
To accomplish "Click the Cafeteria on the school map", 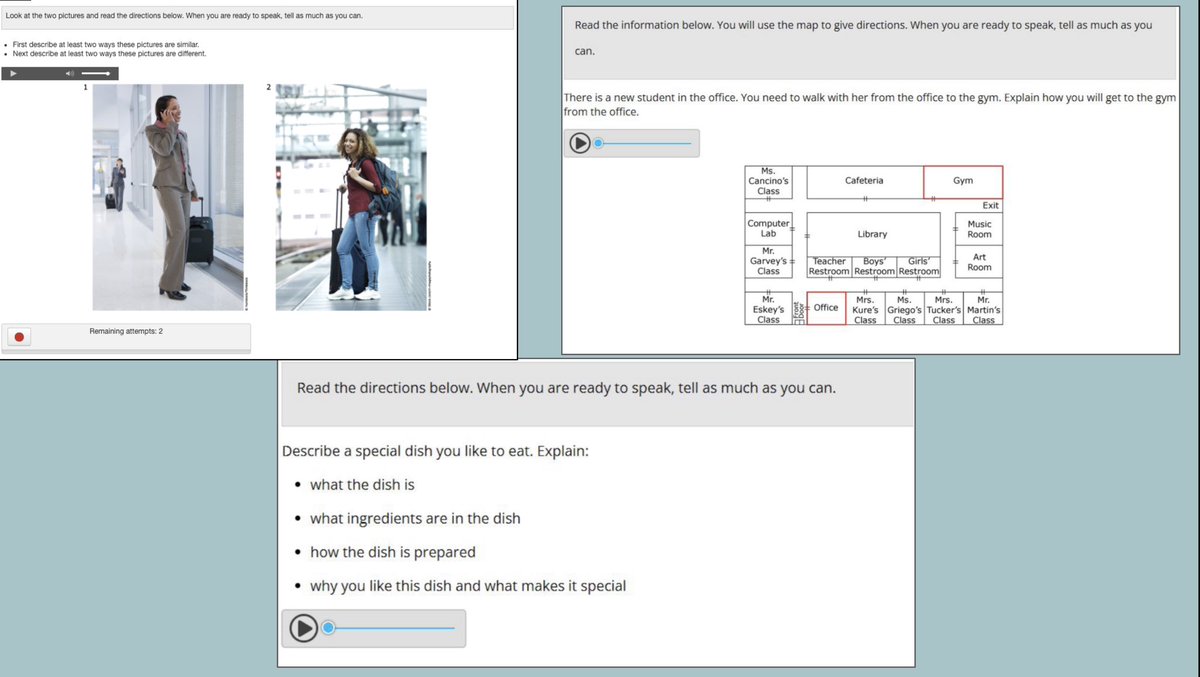I will pos(864,182).
